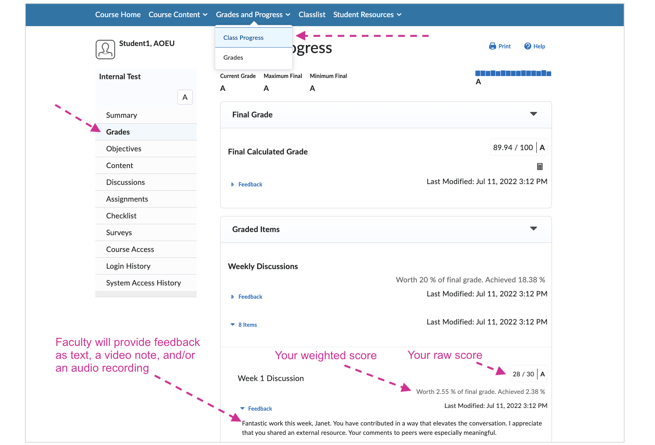Expand Feedback under Weekly Discussions
Image resolution: width=655 pixels, height=445 pixels.
point(246,297)
